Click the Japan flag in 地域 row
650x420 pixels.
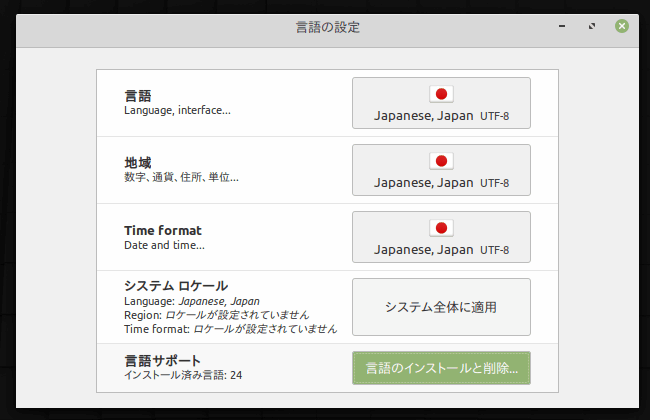(x=441, y=161)
